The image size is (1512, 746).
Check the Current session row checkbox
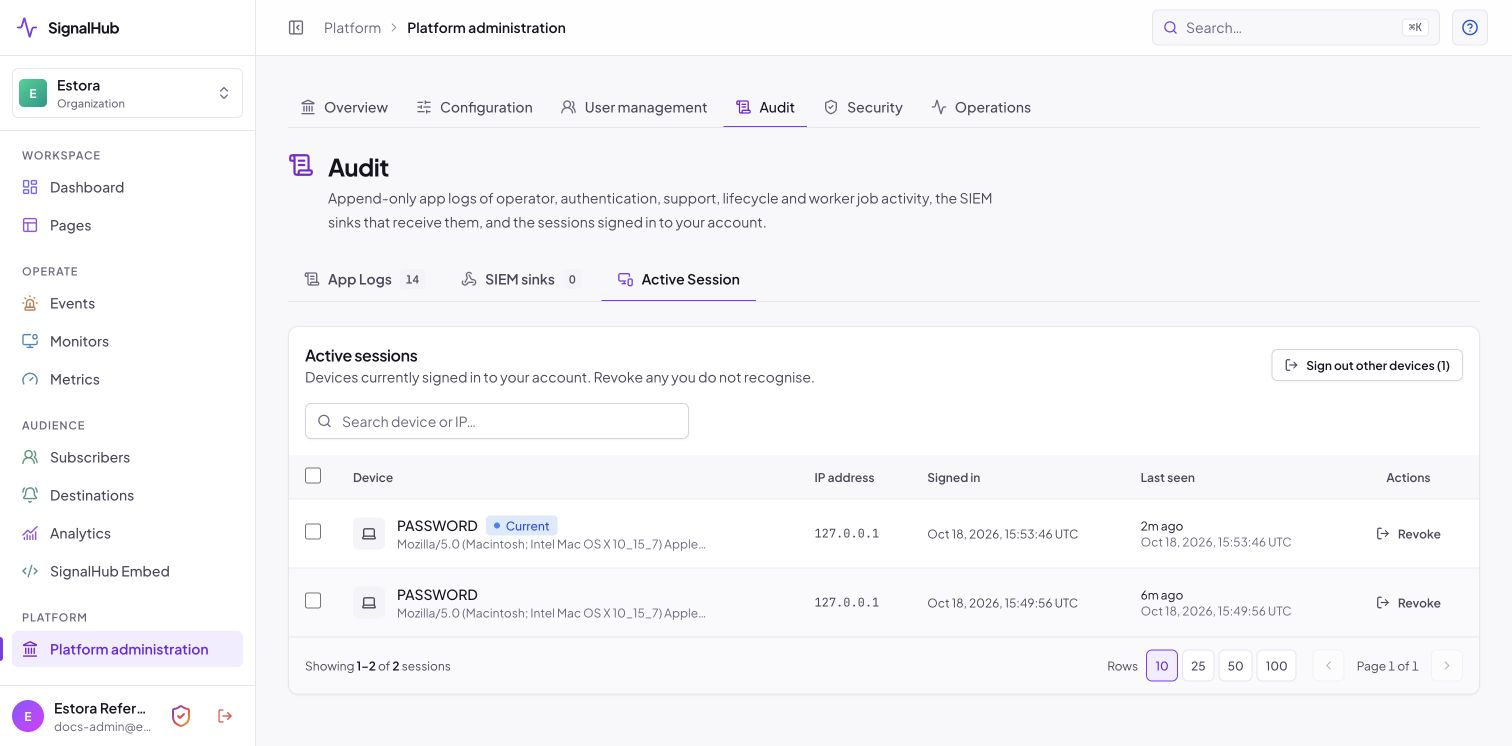pos(313,532)
